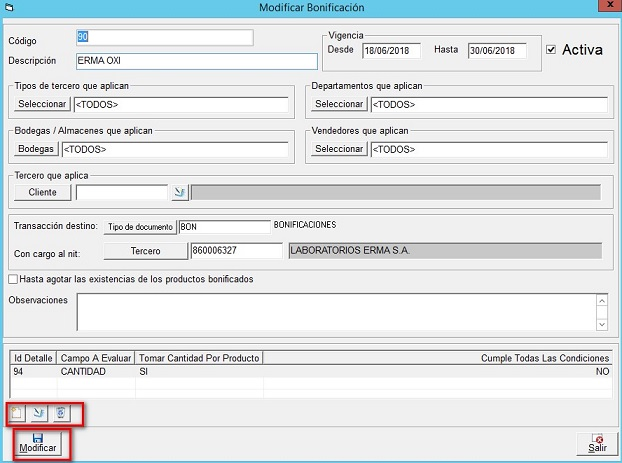
Task: Click the Tipo de documento button
Action: click(x=140, y=227)
